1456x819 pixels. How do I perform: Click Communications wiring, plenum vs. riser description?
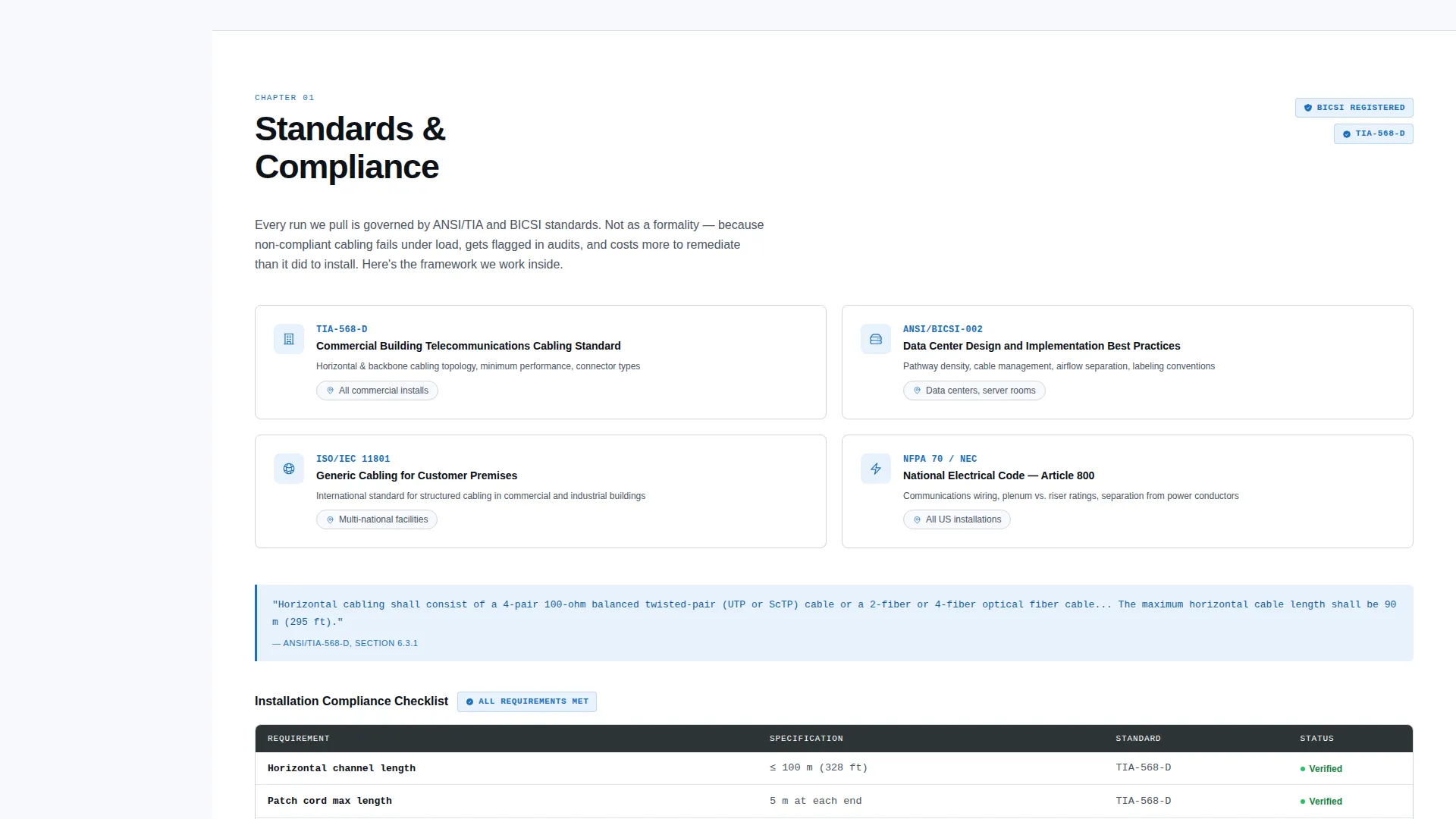[1071, 496]
